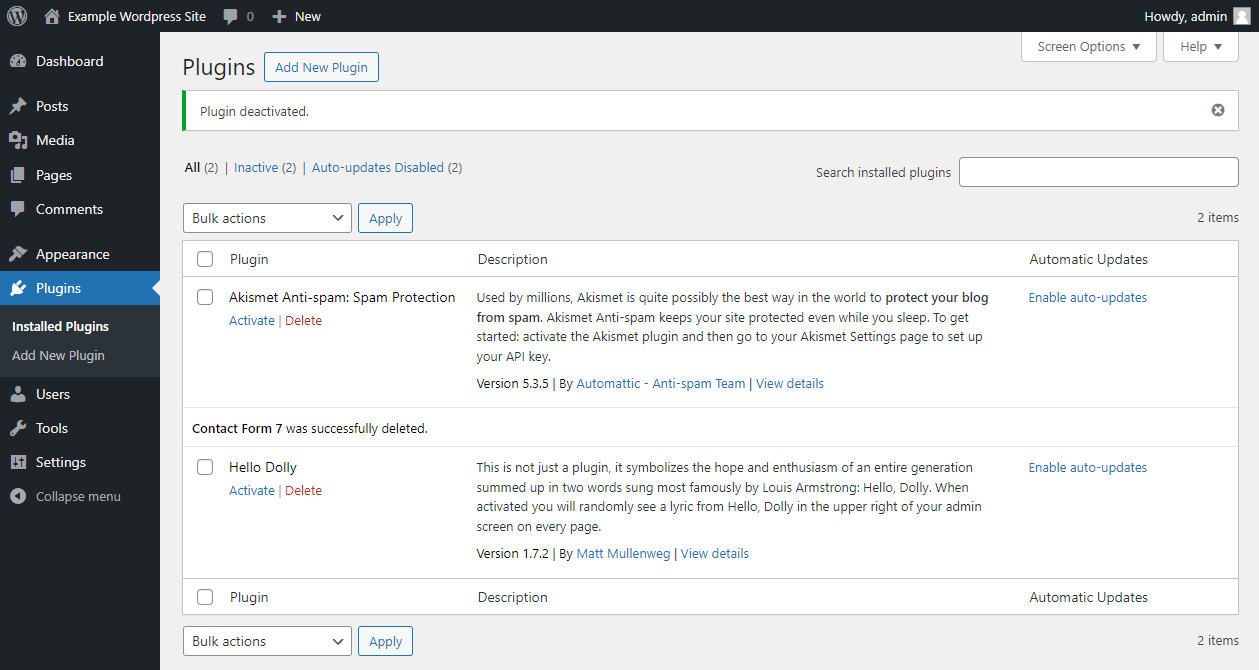Delete the Akismet Anti-spam plugin
This screenshot has height=670, width=1259.
303,320
